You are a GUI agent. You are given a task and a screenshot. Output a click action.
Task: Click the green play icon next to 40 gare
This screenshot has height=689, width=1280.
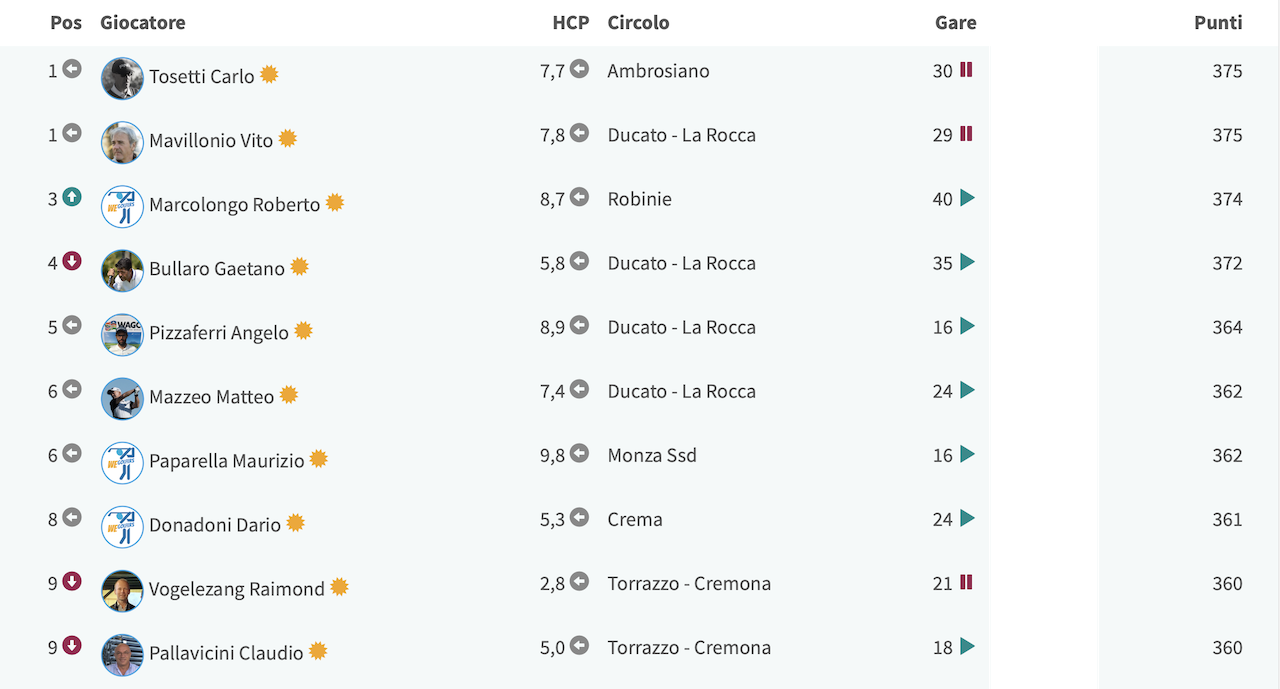[x=967, y=198]
